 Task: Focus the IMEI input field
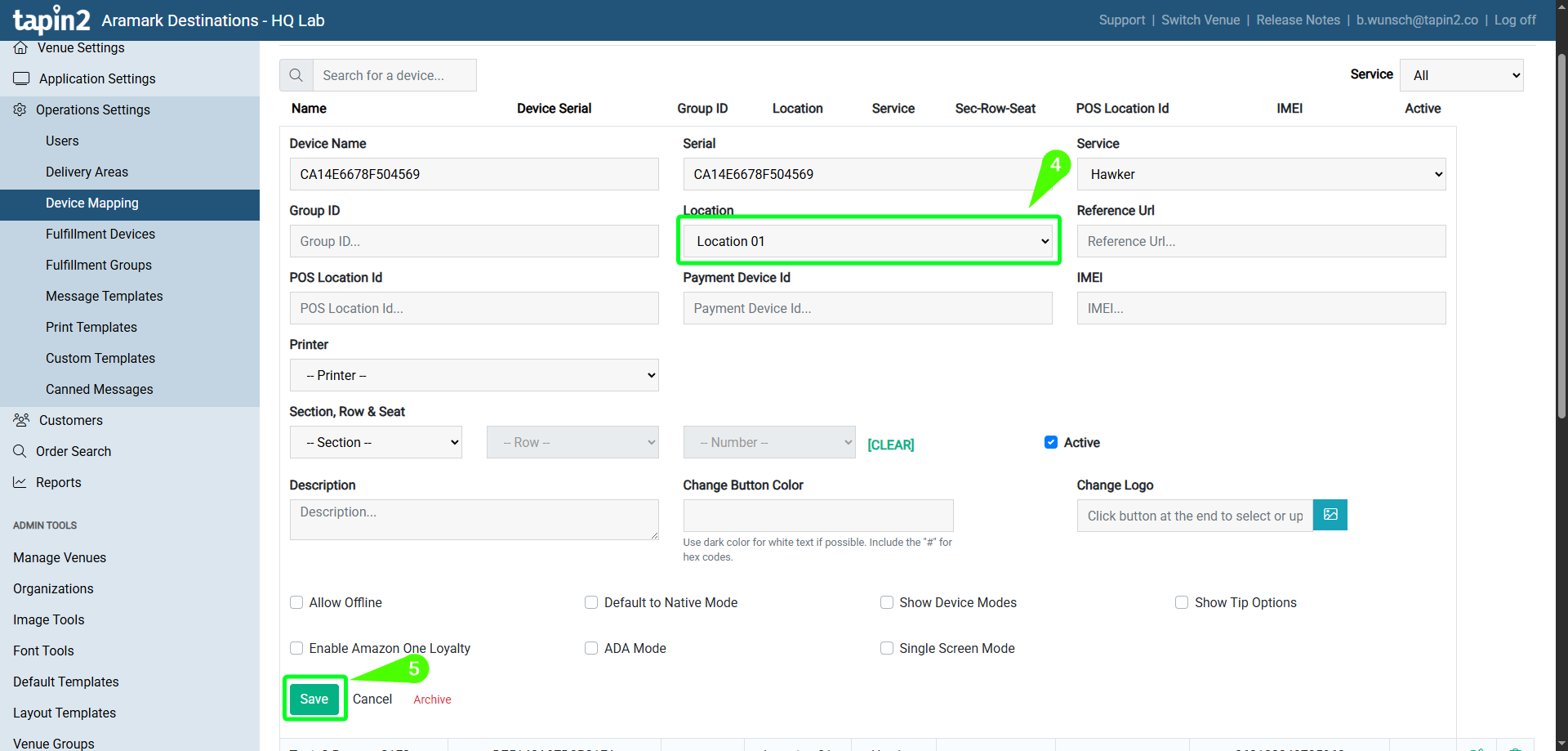(1261, 308)
